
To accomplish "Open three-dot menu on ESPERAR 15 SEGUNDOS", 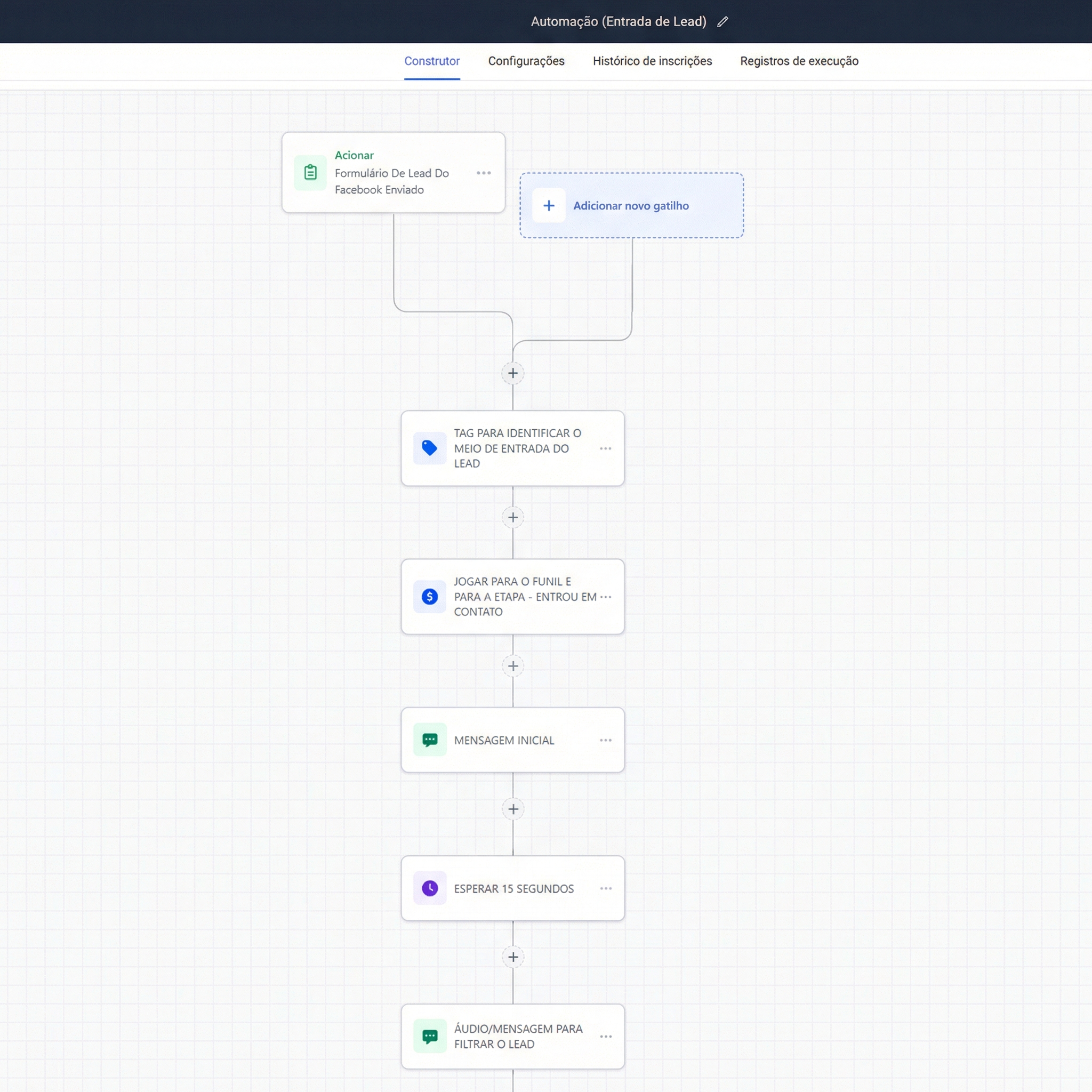I will point(605,888).
